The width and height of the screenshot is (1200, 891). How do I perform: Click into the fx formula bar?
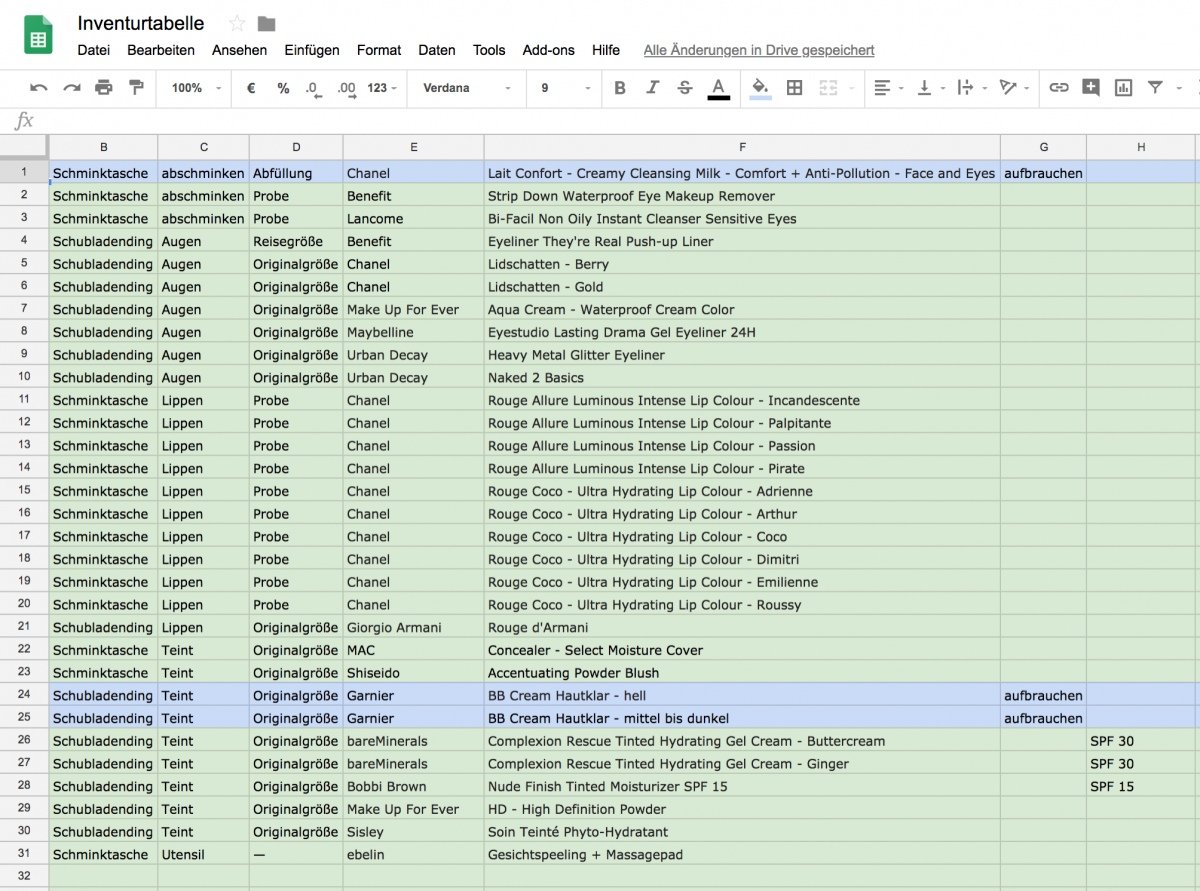(x=620, y=121)
